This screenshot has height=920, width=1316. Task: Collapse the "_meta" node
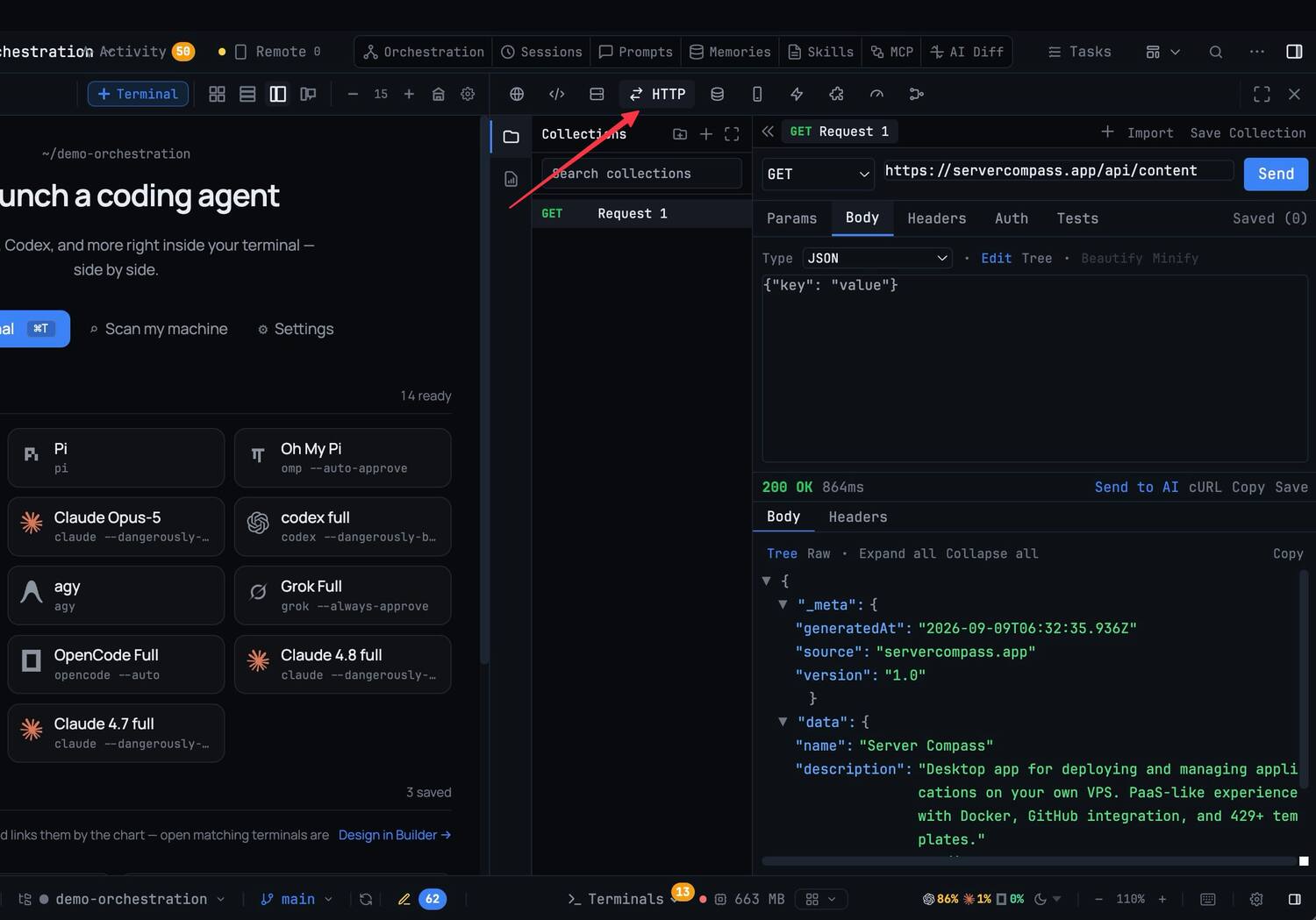click(783, 604)
